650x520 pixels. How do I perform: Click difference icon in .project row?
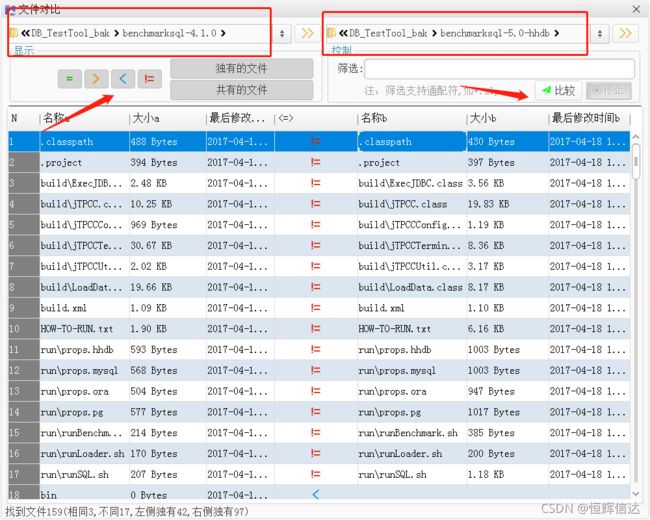point(315,162)
